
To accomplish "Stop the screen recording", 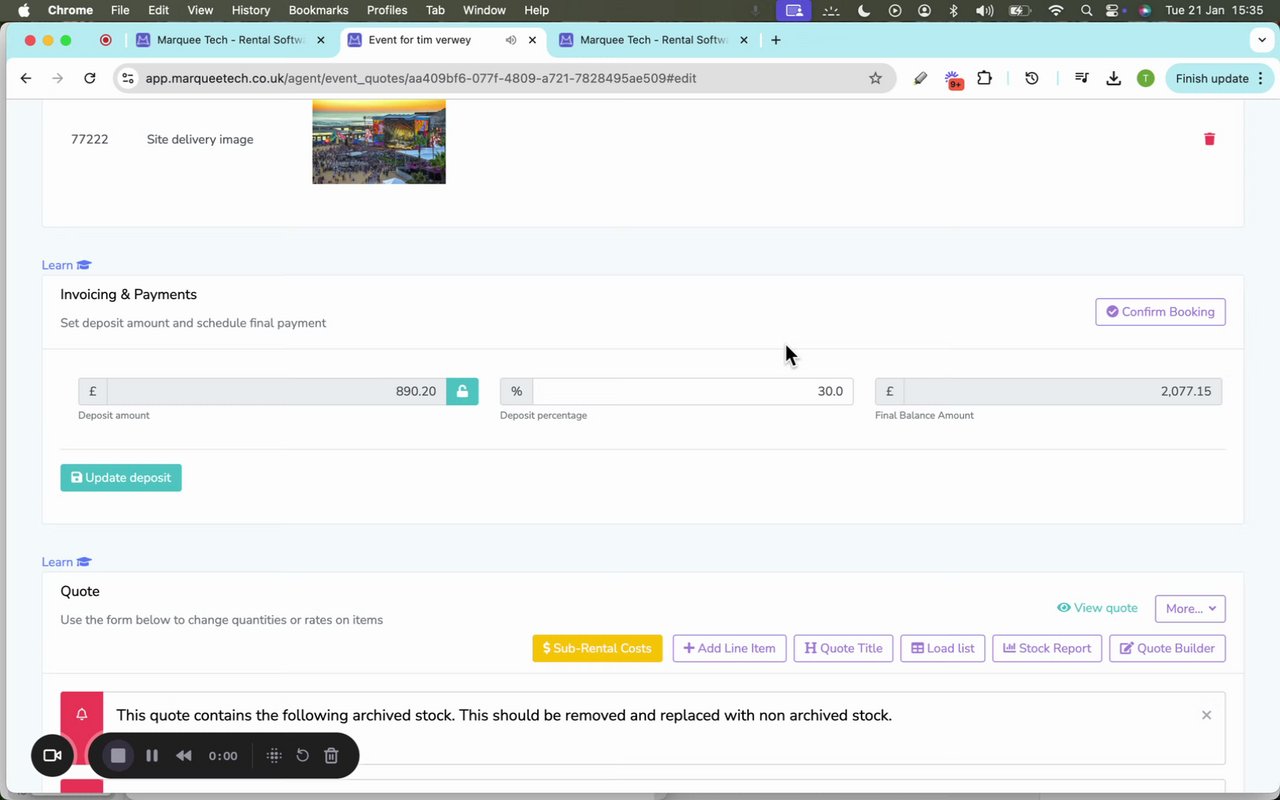I will tap(118, 756).
